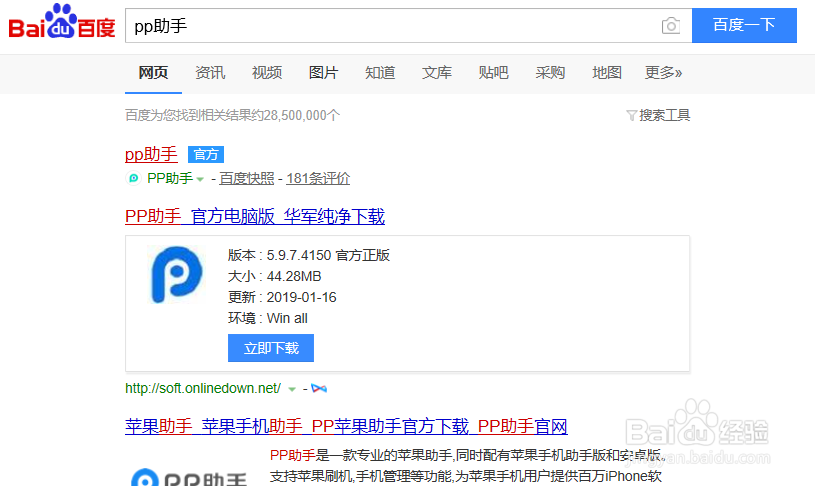Click the description starting PP助手是一款专业的苹果助手

tap(467, 466)
